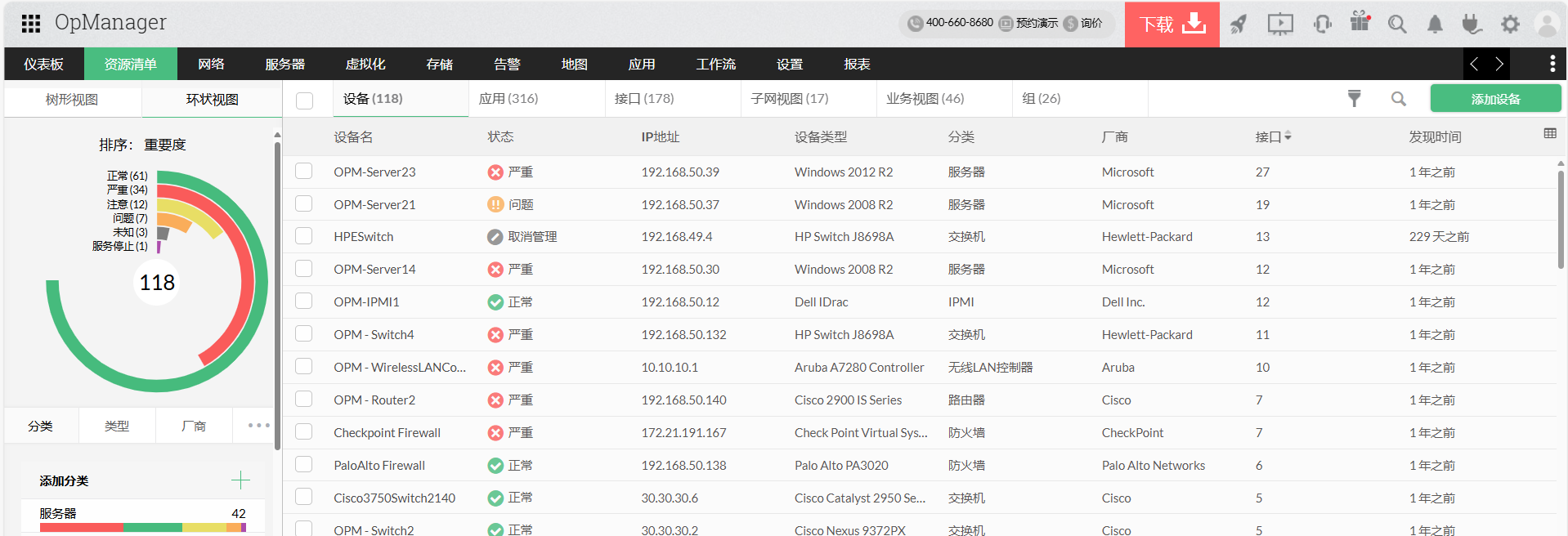Sort by the 接口 column arrow

tap(1288, 136)
